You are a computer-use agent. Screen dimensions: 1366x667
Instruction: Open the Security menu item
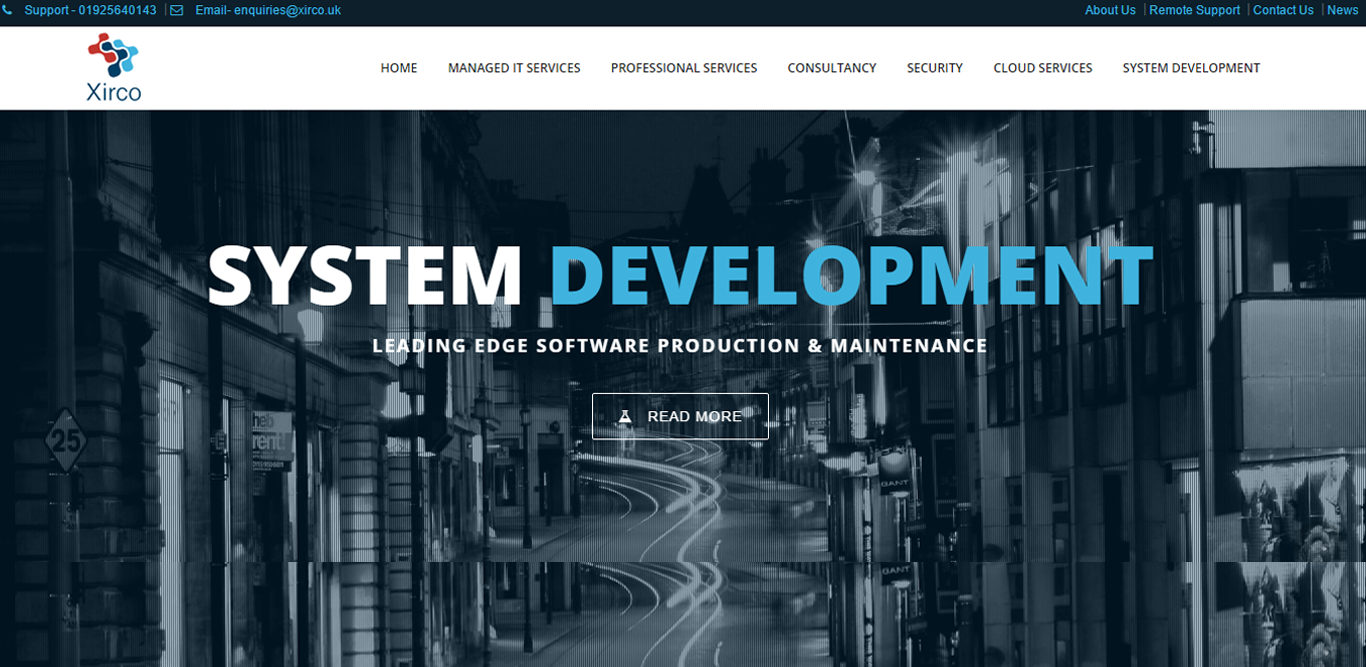point(935,68)
